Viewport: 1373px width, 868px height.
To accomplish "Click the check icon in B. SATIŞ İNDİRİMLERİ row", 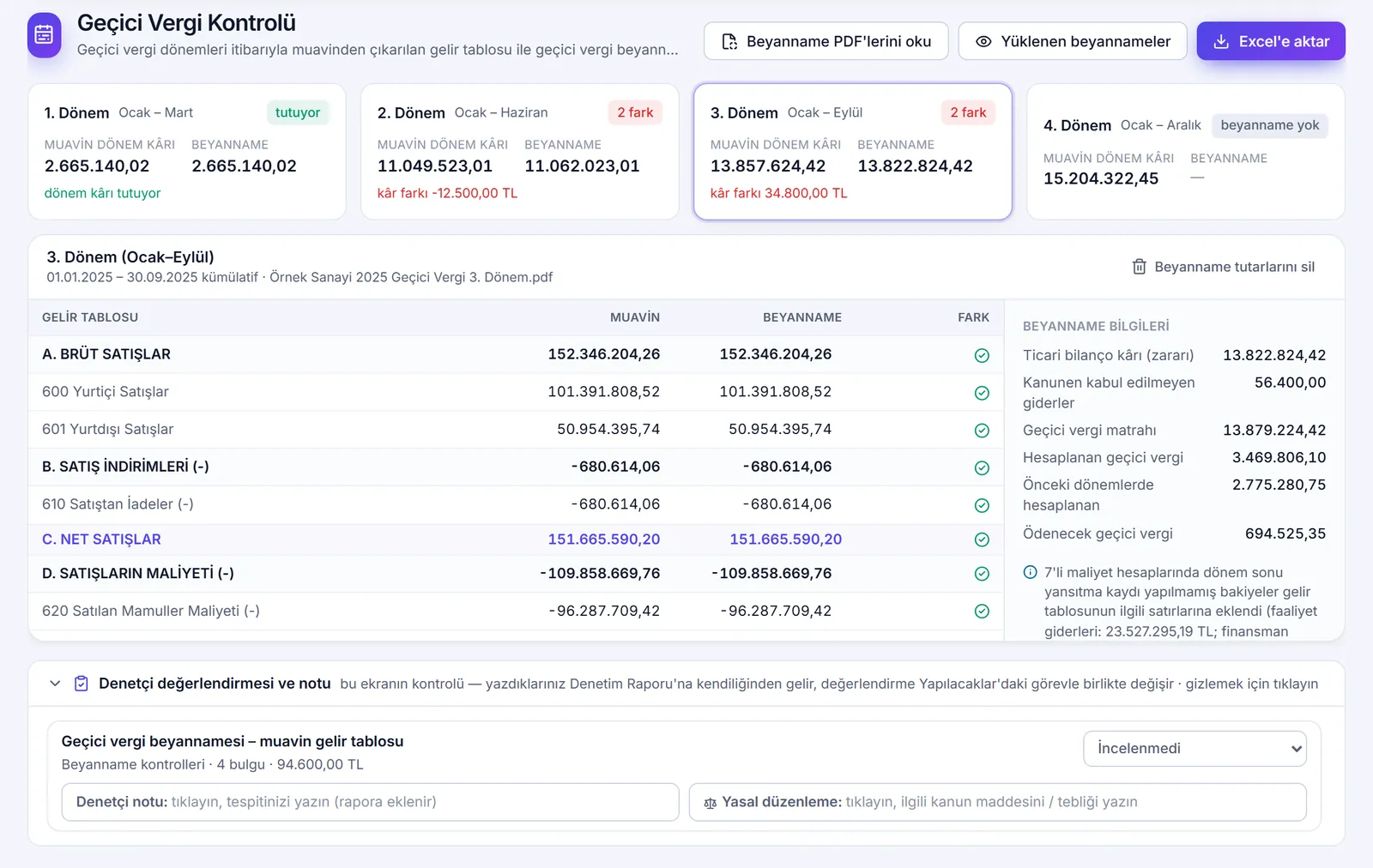I will 982,468.
